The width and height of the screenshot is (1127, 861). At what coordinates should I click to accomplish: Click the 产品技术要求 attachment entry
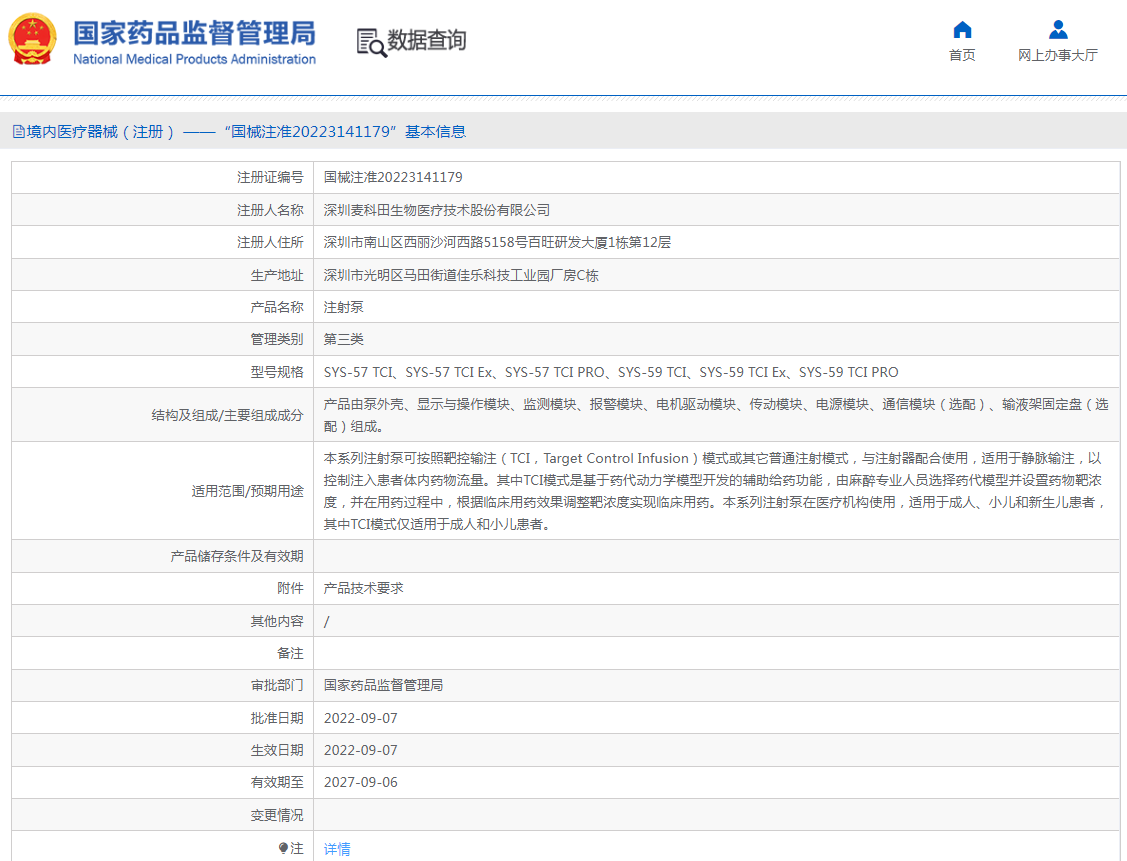[x=361, y=587]
